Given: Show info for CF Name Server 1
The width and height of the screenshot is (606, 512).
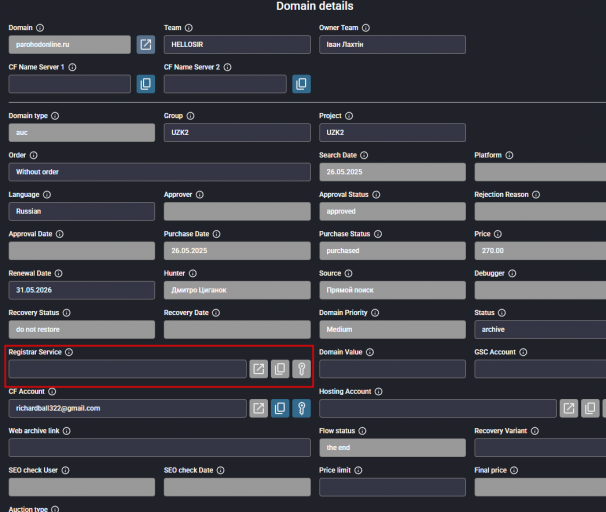Looking at the screenshot, I should pyautogui.click(x=72, y=67).
